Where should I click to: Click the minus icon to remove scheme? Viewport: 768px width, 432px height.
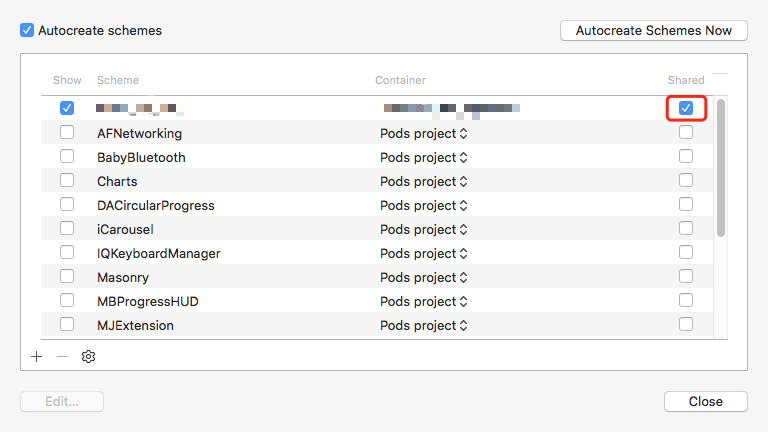pyautogui.click(x=62, y=356)
